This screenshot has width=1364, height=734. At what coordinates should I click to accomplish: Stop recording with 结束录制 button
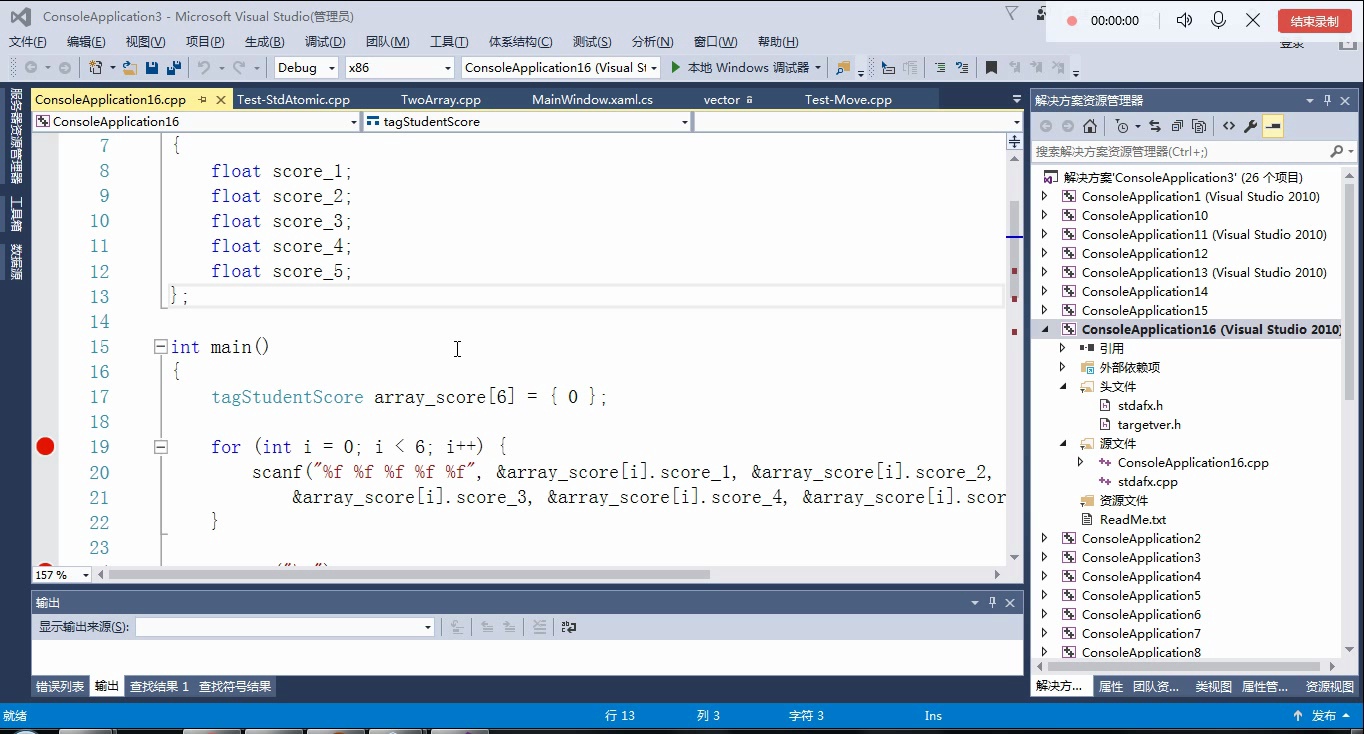click(1314, 21)
